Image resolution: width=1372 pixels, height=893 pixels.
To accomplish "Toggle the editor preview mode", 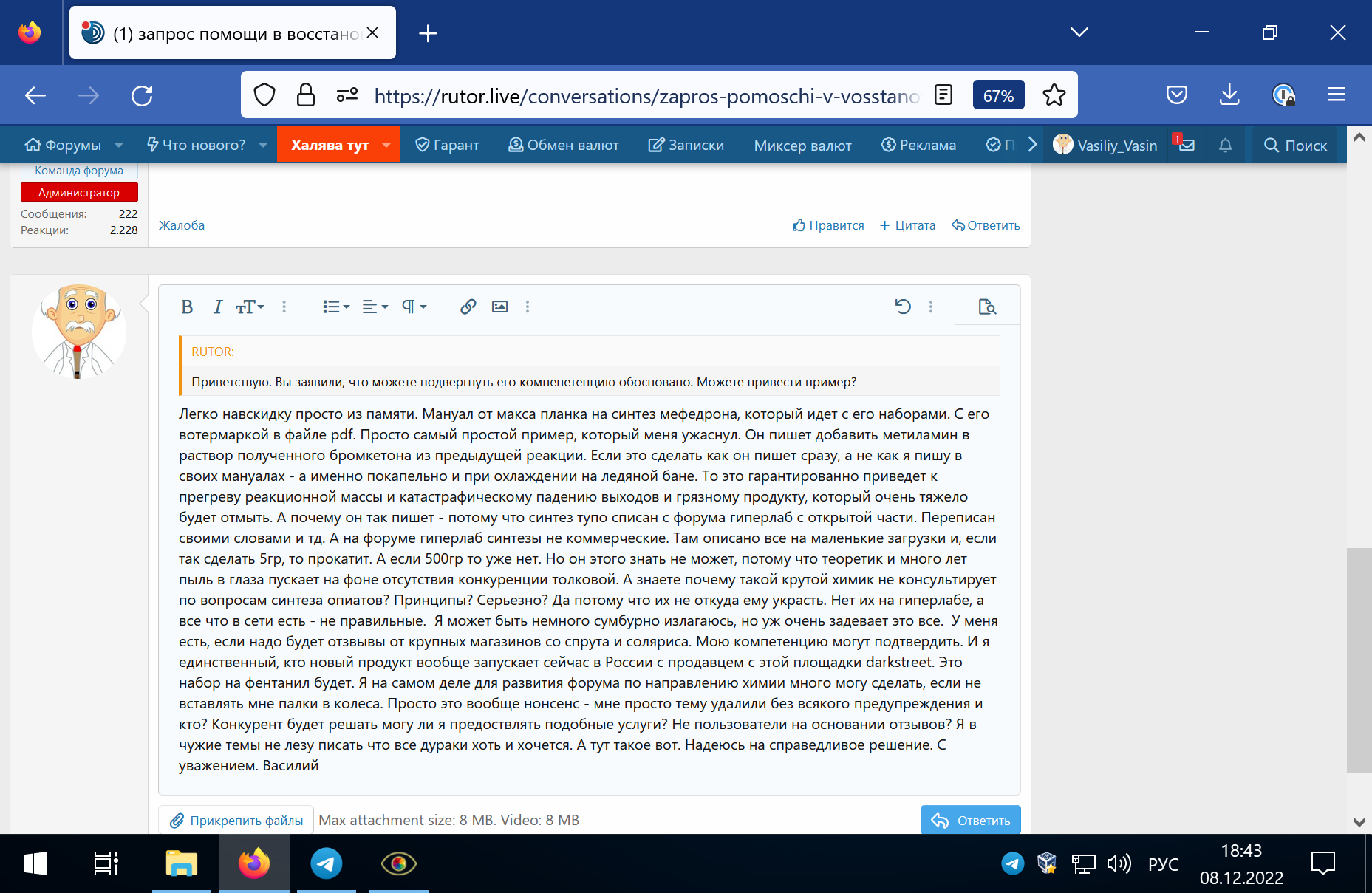I will click(x=987, y=307).
